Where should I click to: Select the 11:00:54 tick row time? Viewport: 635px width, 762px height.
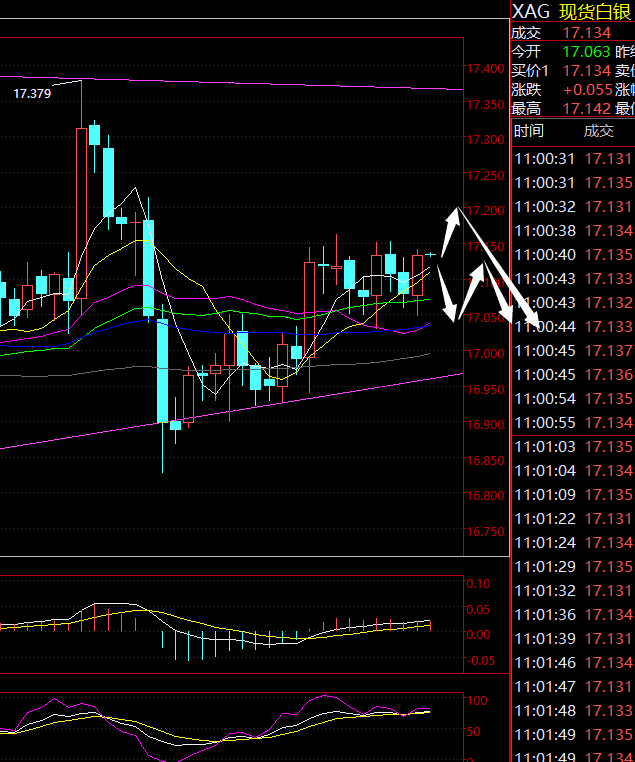pyautogui.click(x=544, y=398)
